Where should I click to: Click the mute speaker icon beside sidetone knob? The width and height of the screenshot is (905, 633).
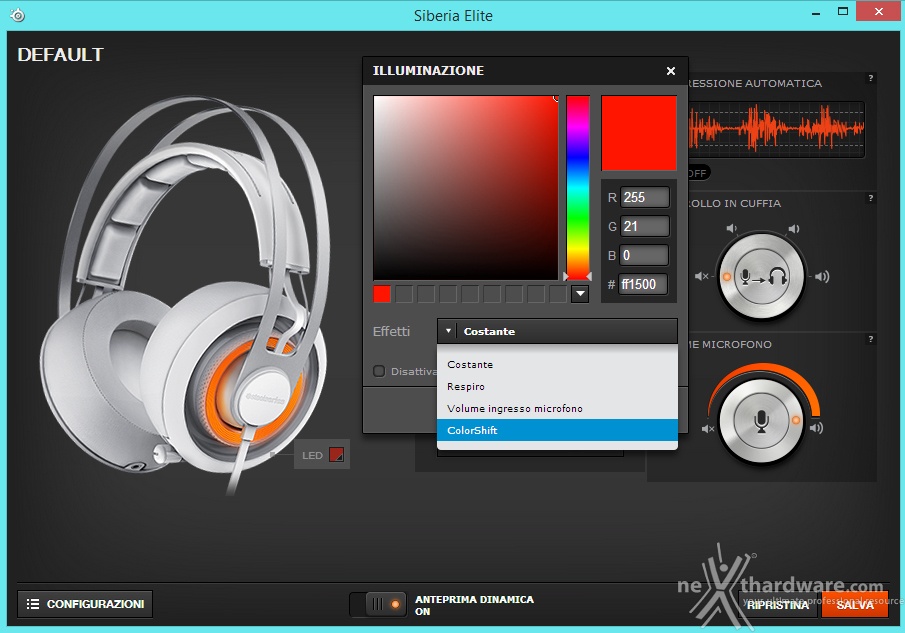click(701, 276)
